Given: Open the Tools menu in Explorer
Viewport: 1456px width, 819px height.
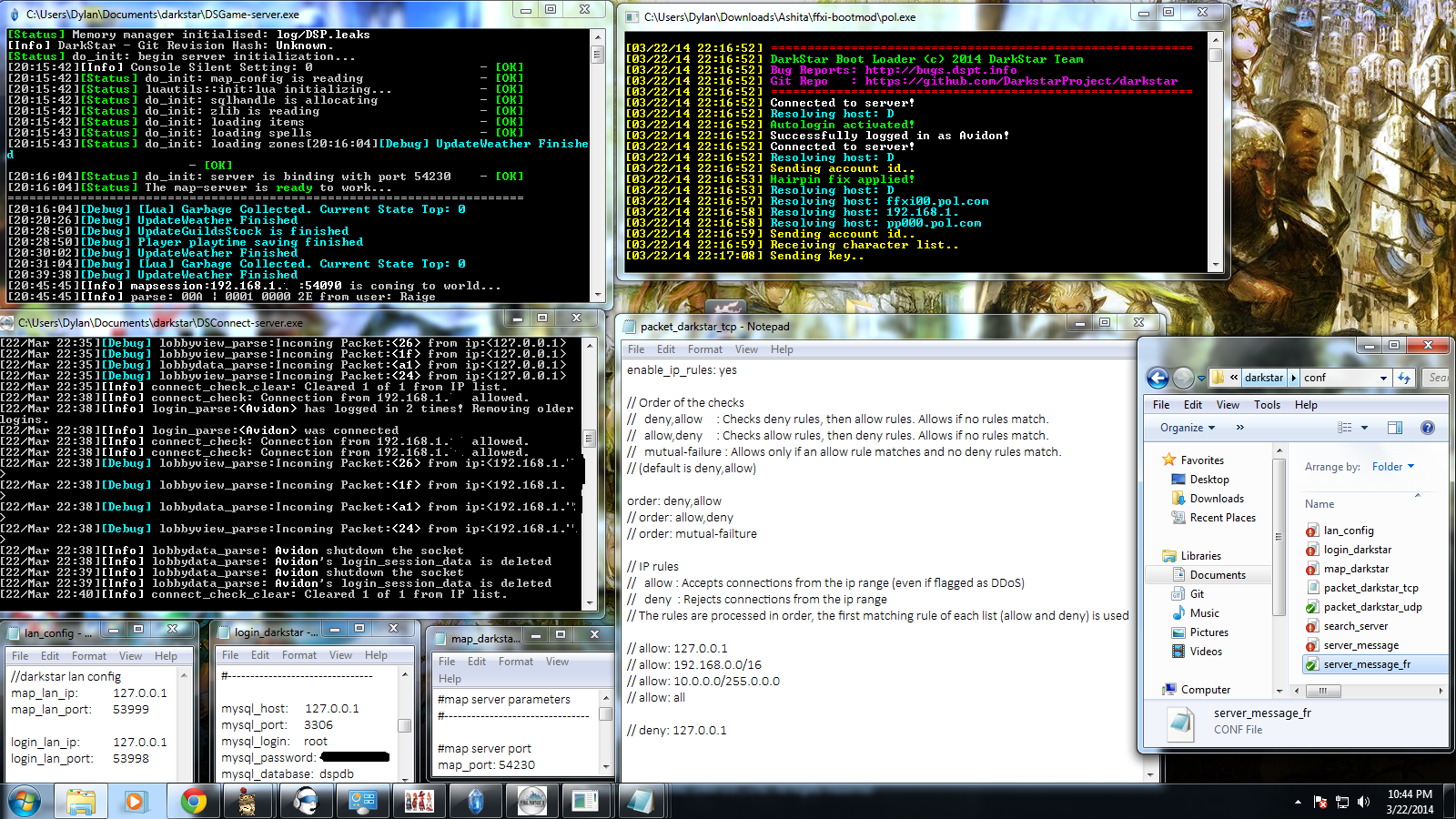Looking at the screenshot, I should 1267,405.
